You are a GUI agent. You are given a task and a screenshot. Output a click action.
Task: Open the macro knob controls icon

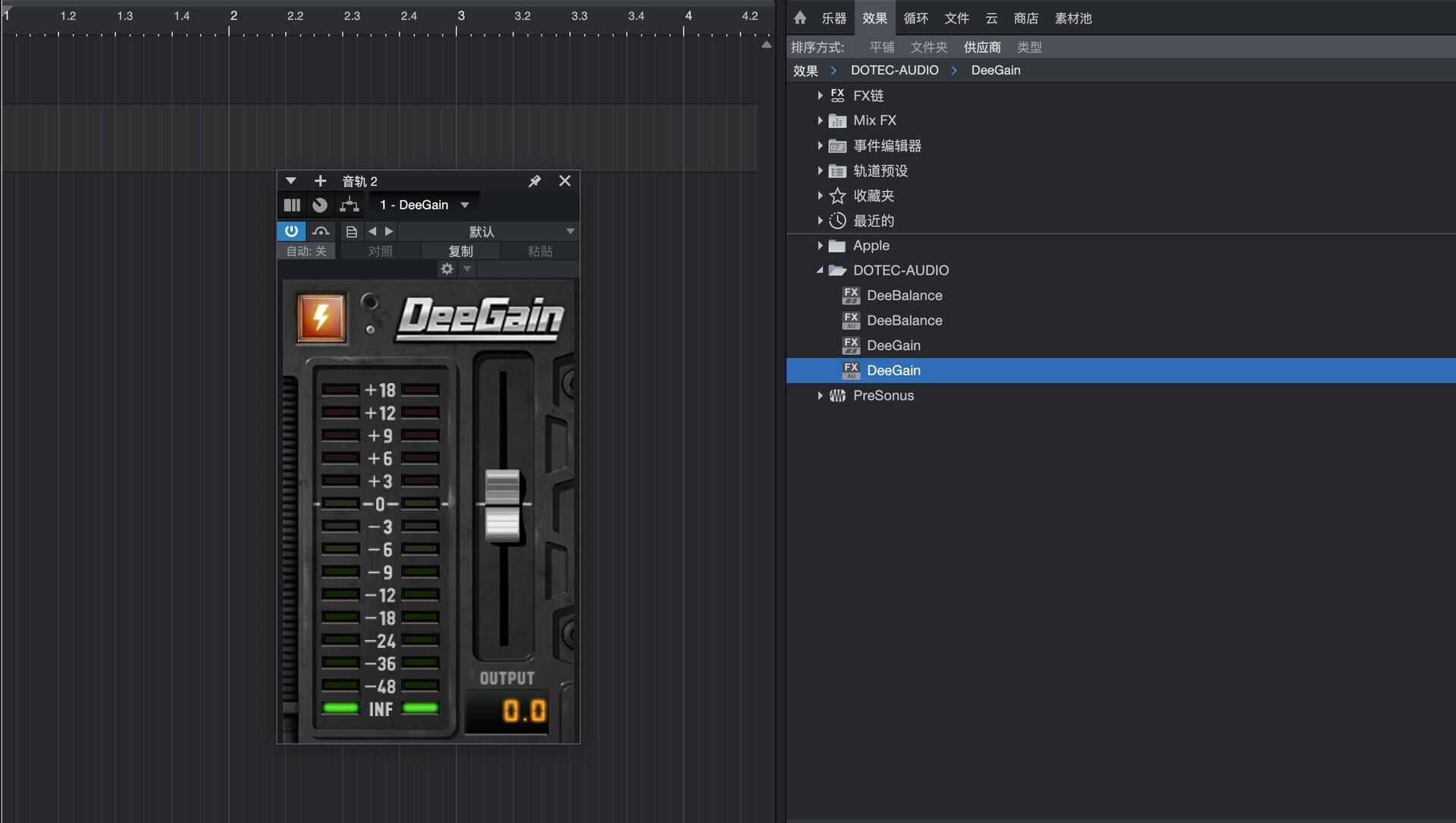320,205
